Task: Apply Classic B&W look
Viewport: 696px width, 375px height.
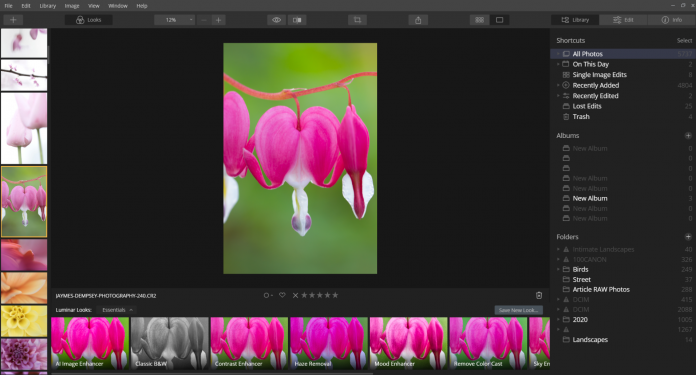Action: (x=170, y=343)
